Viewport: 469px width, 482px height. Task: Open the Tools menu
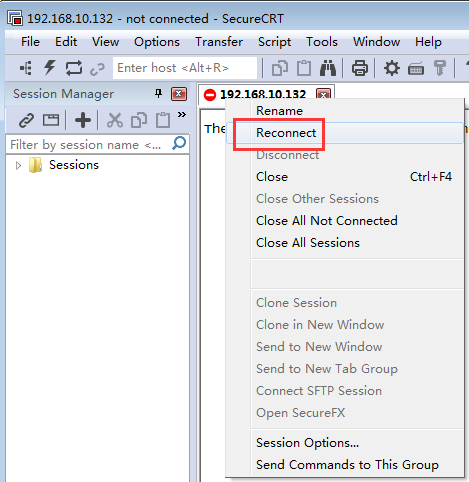(x=322, y=42)
